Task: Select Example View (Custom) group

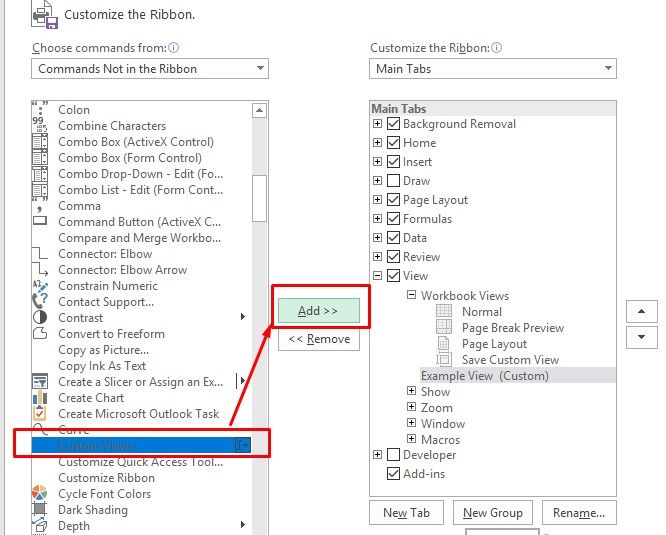Action: 485,376
